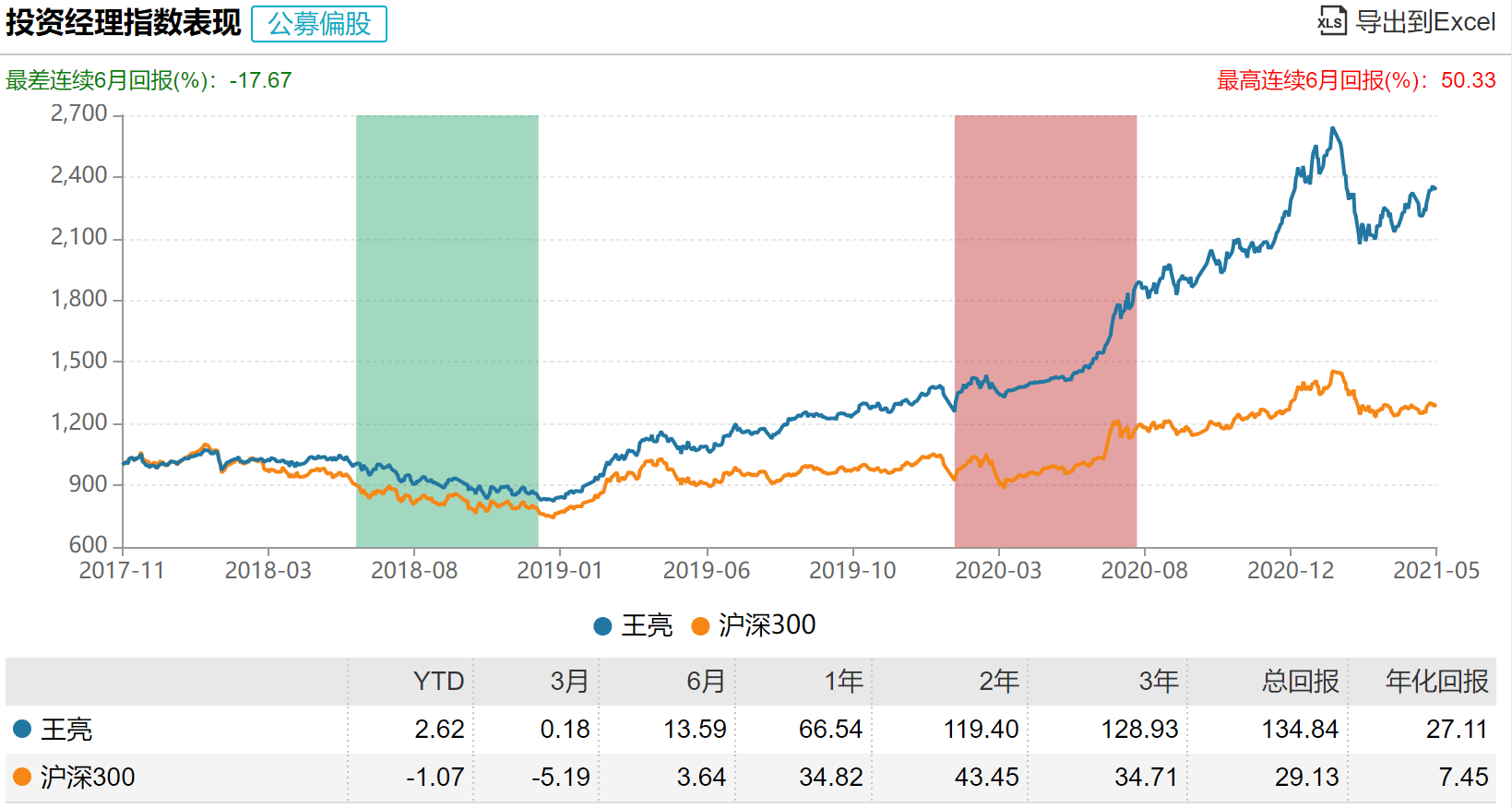
Task: Click the 2020-08 x-axis date label
Action: (1144, 571)
